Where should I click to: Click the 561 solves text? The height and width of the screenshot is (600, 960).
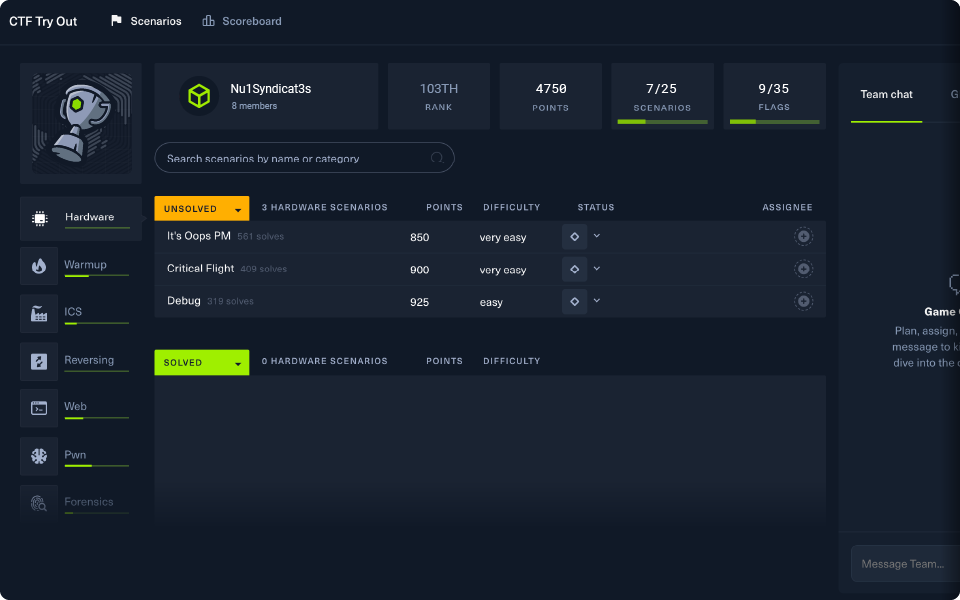[x=261, y=236]
